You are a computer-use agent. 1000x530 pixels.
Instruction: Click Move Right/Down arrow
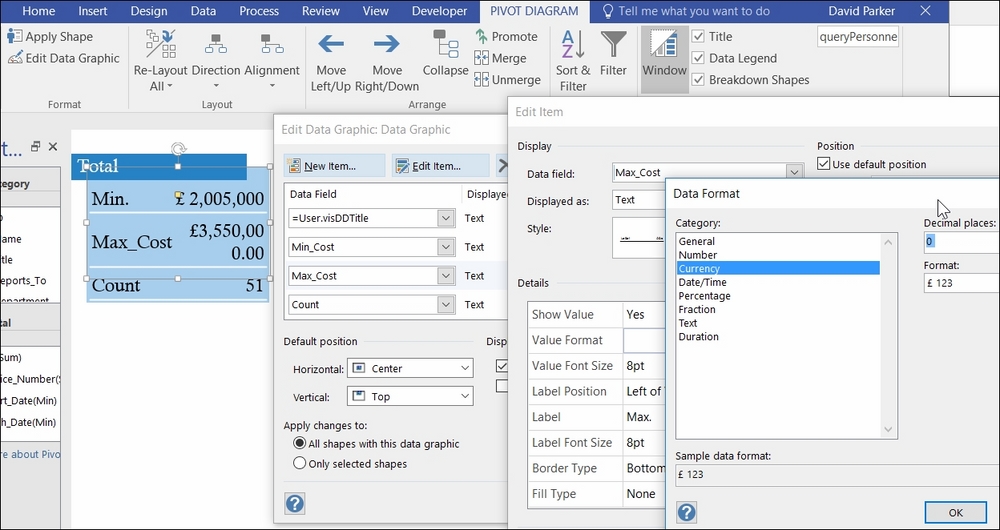tap(386, 43)
